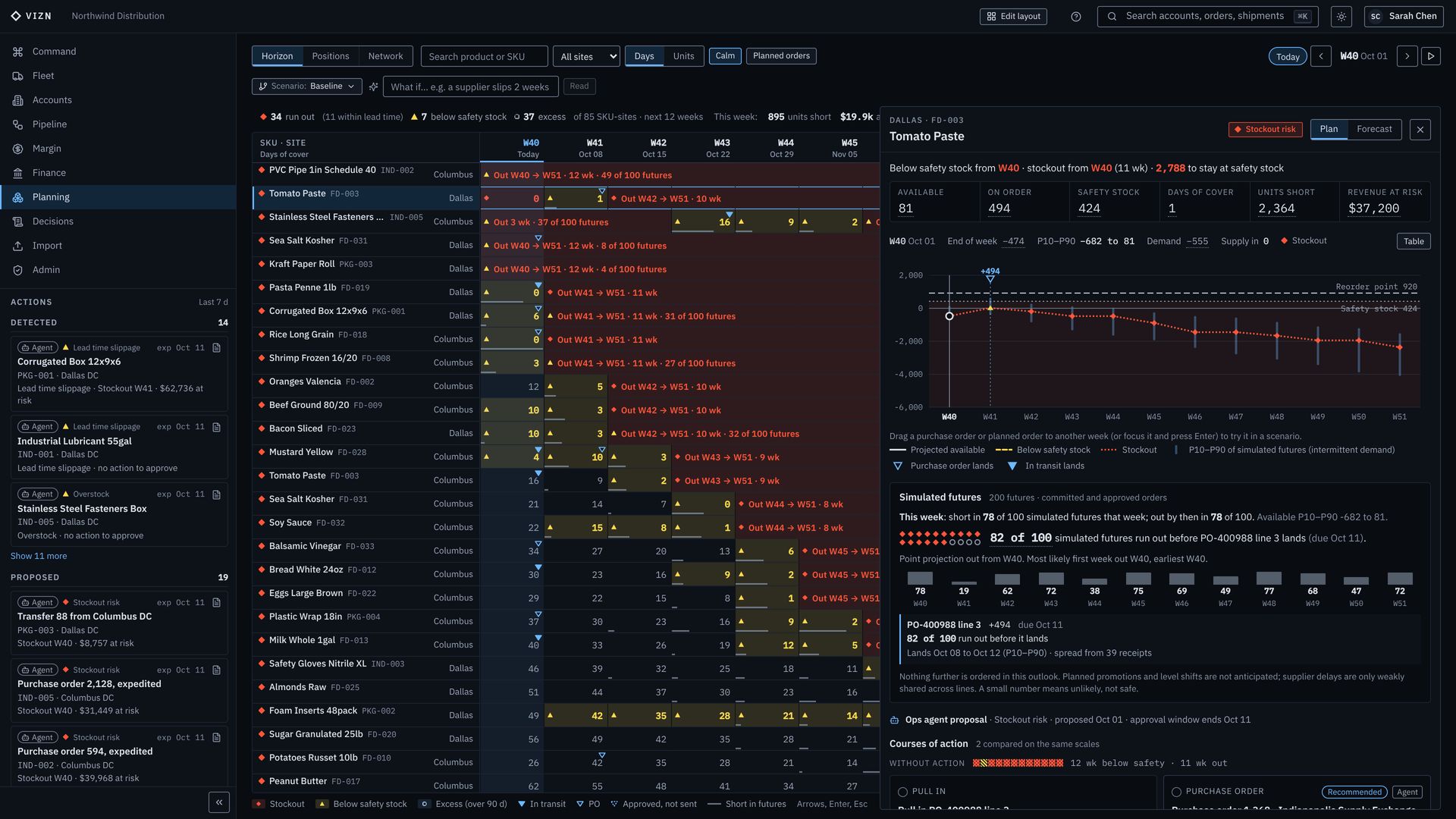The width and height of the screenshot is (1456, 819).
Task: Click the Today button
Action: [1288, 57]
